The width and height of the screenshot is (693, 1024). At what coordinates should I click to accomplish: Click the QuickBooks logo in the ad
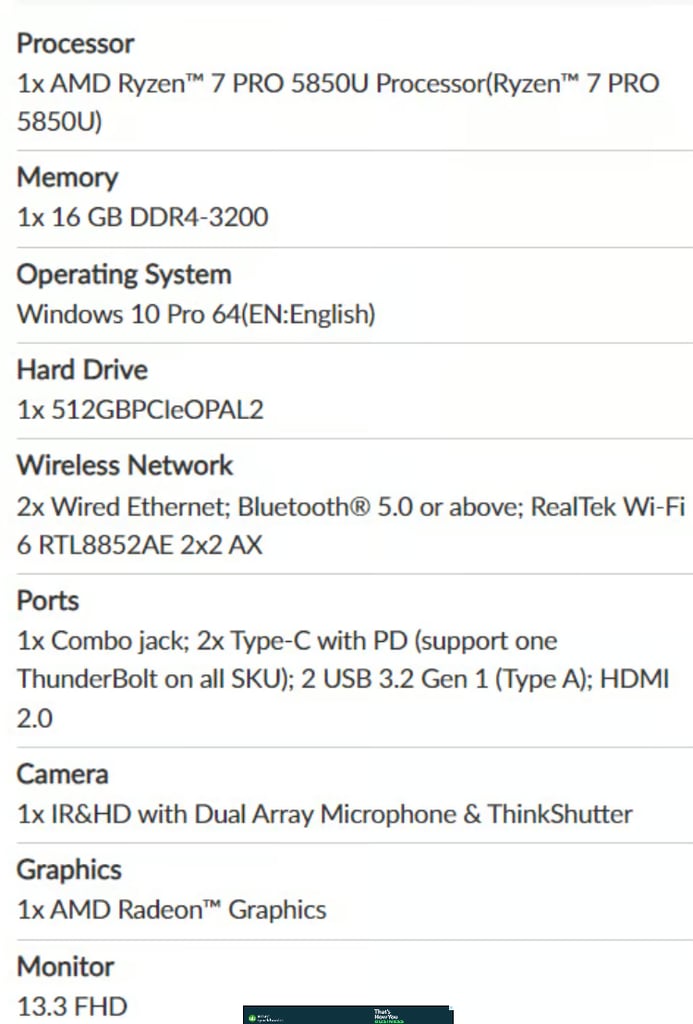coord(266,1018)
